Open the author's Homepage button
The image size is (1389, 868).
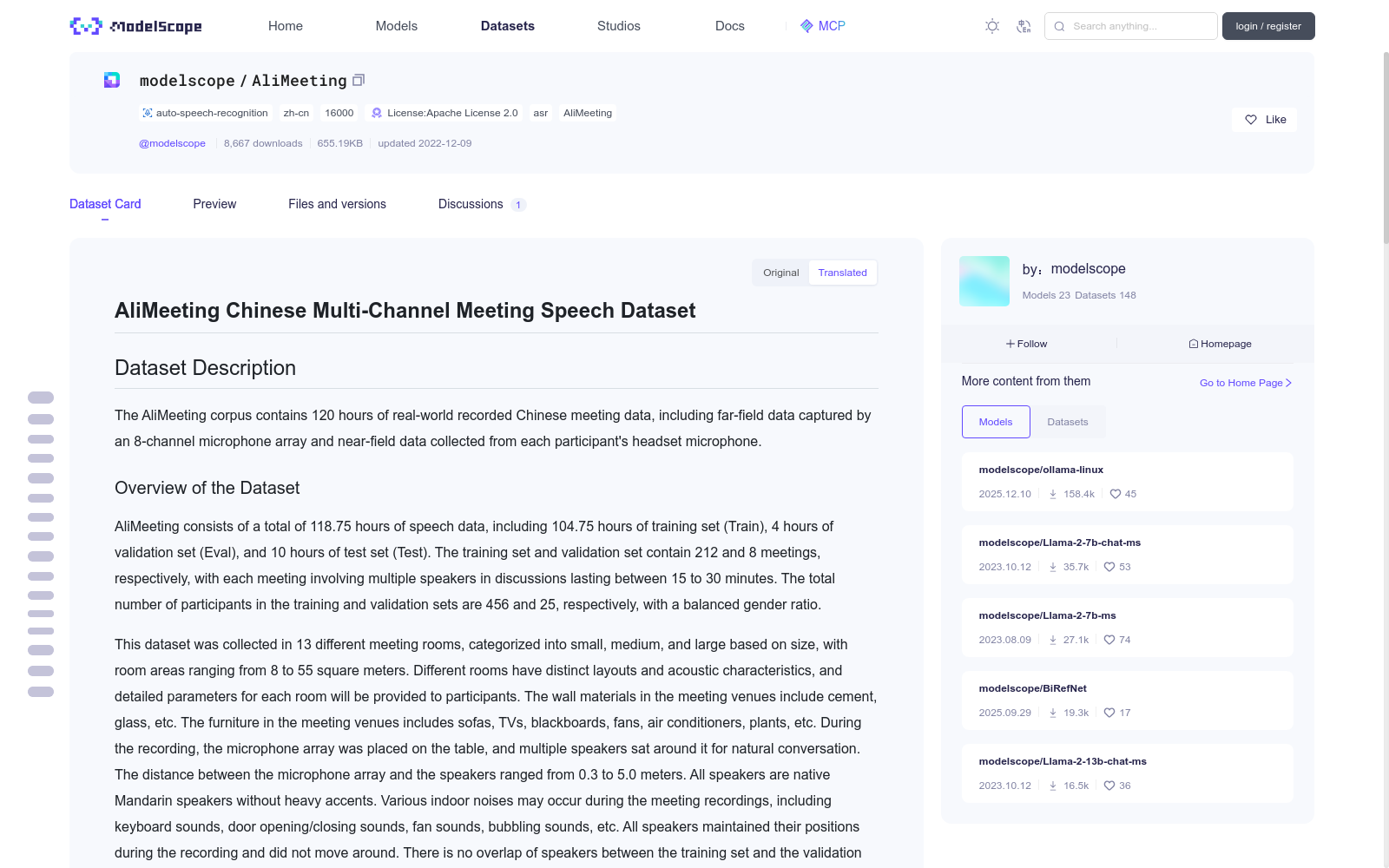1221,344
